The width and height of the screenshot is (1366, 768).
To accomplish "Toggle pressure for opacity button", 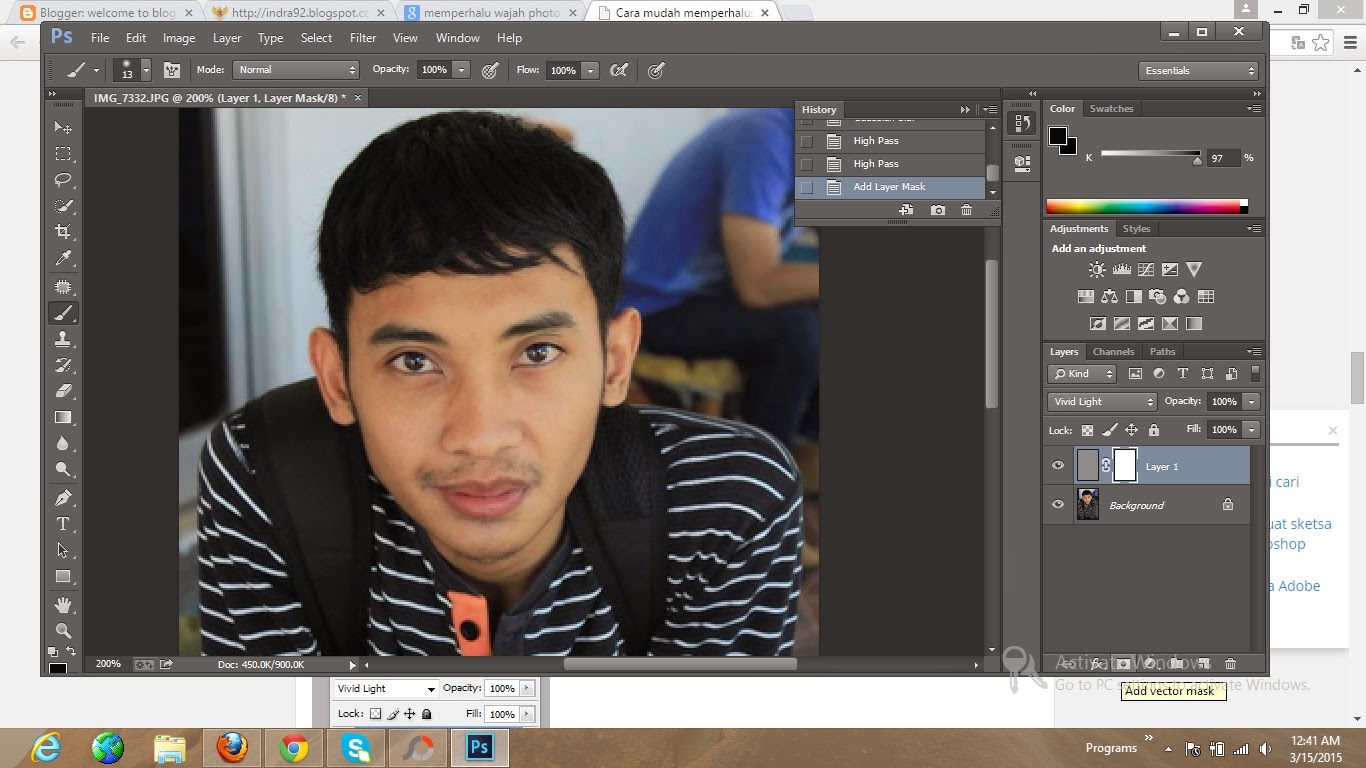I will [490, 70].
